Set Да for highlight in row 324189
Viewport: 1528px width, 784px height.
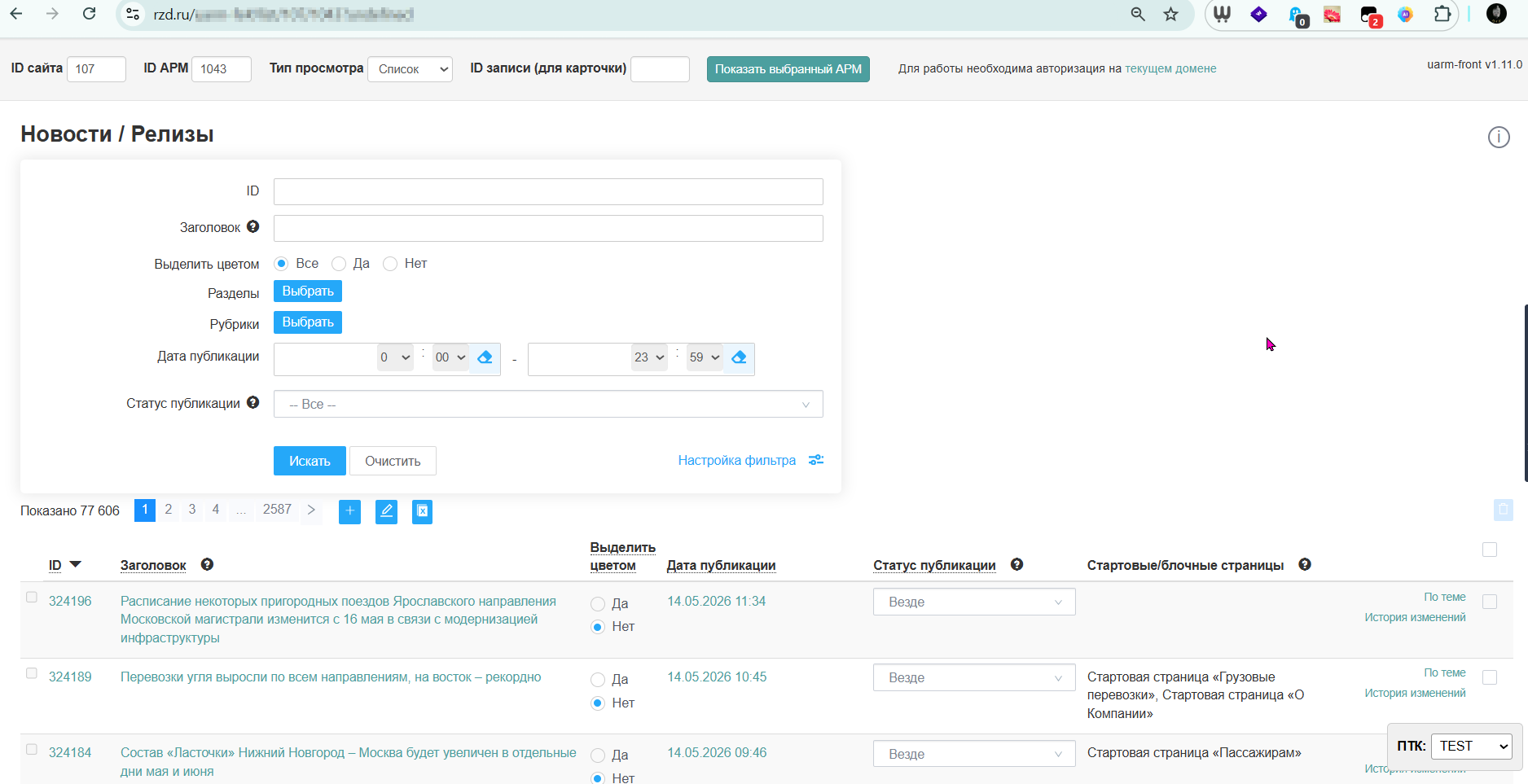(598, 680)
